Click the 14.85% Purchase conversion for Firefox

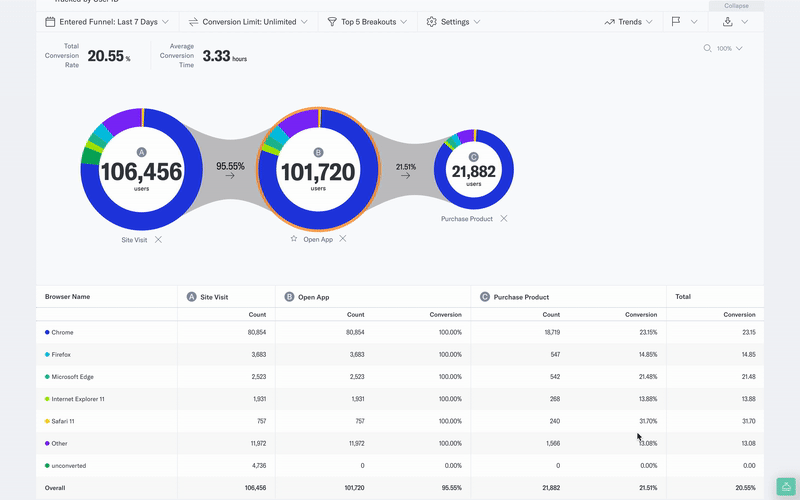(x=648, y=355)
